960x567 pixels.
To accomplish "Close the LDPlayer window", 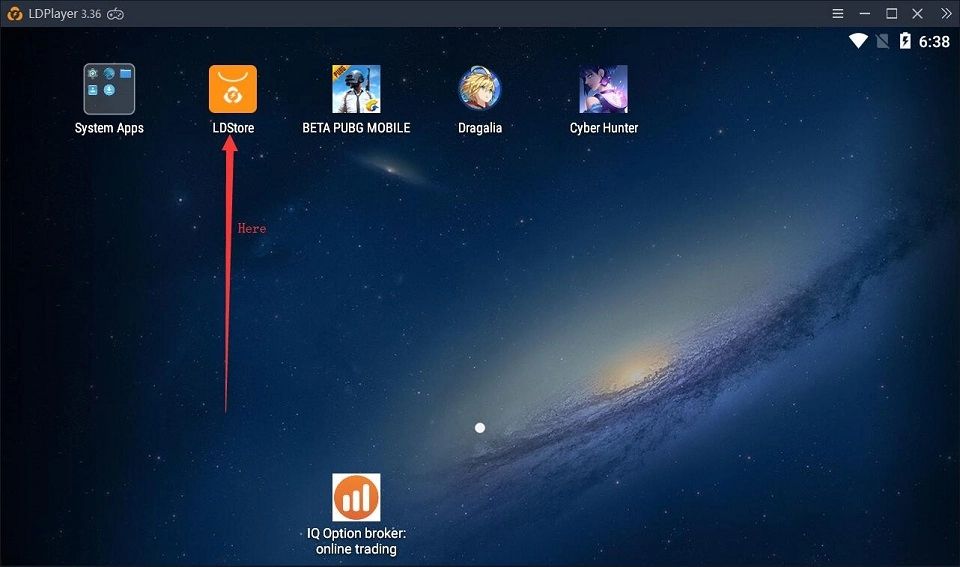I will (917, 13).
